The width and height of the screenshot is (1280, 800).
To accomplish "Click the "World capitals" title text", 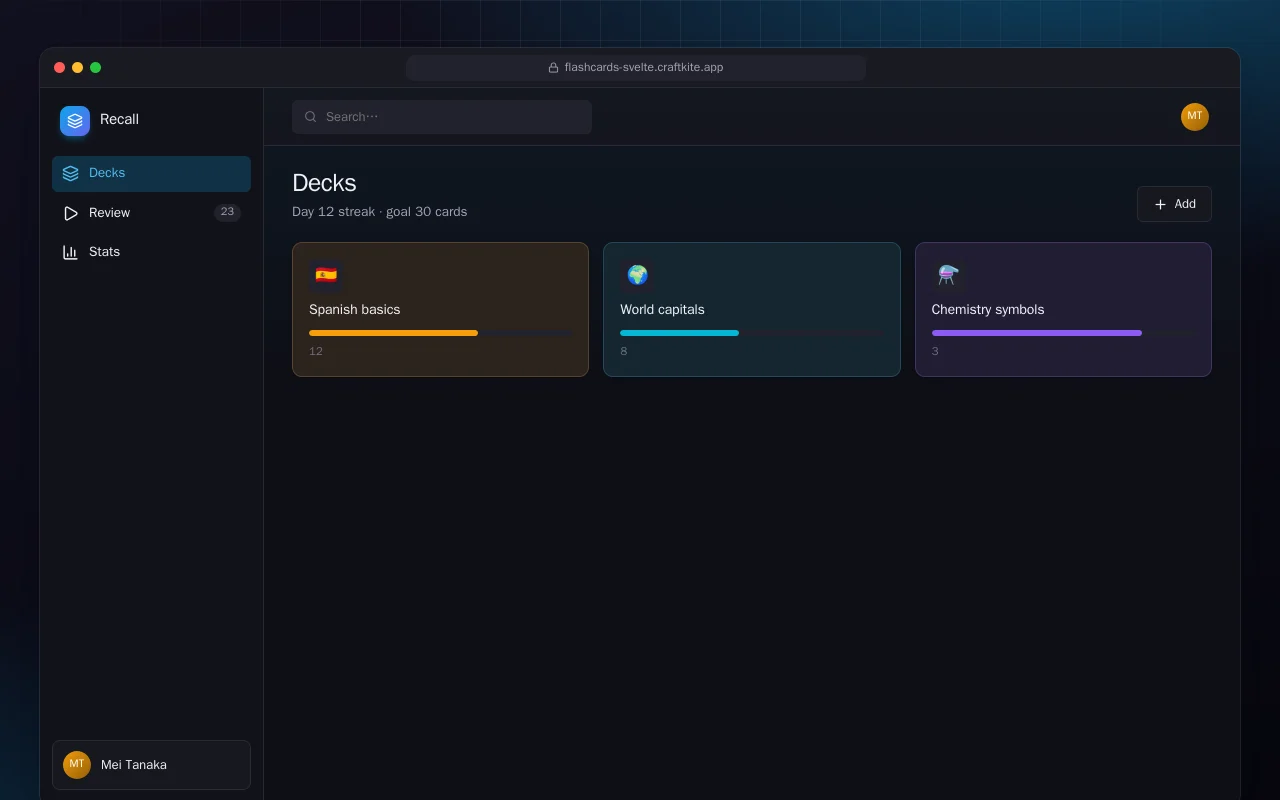I will (x=662, y=310).
